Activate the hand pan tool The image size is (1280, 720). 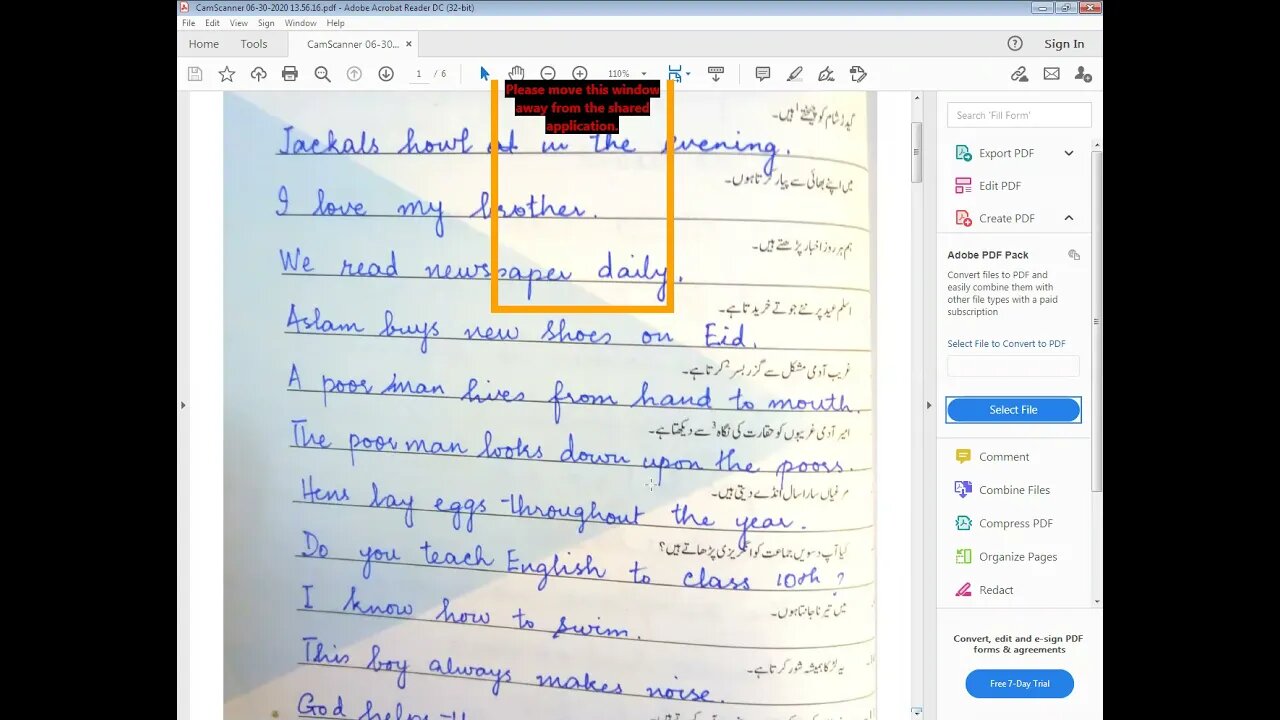[x=516, y=74]
